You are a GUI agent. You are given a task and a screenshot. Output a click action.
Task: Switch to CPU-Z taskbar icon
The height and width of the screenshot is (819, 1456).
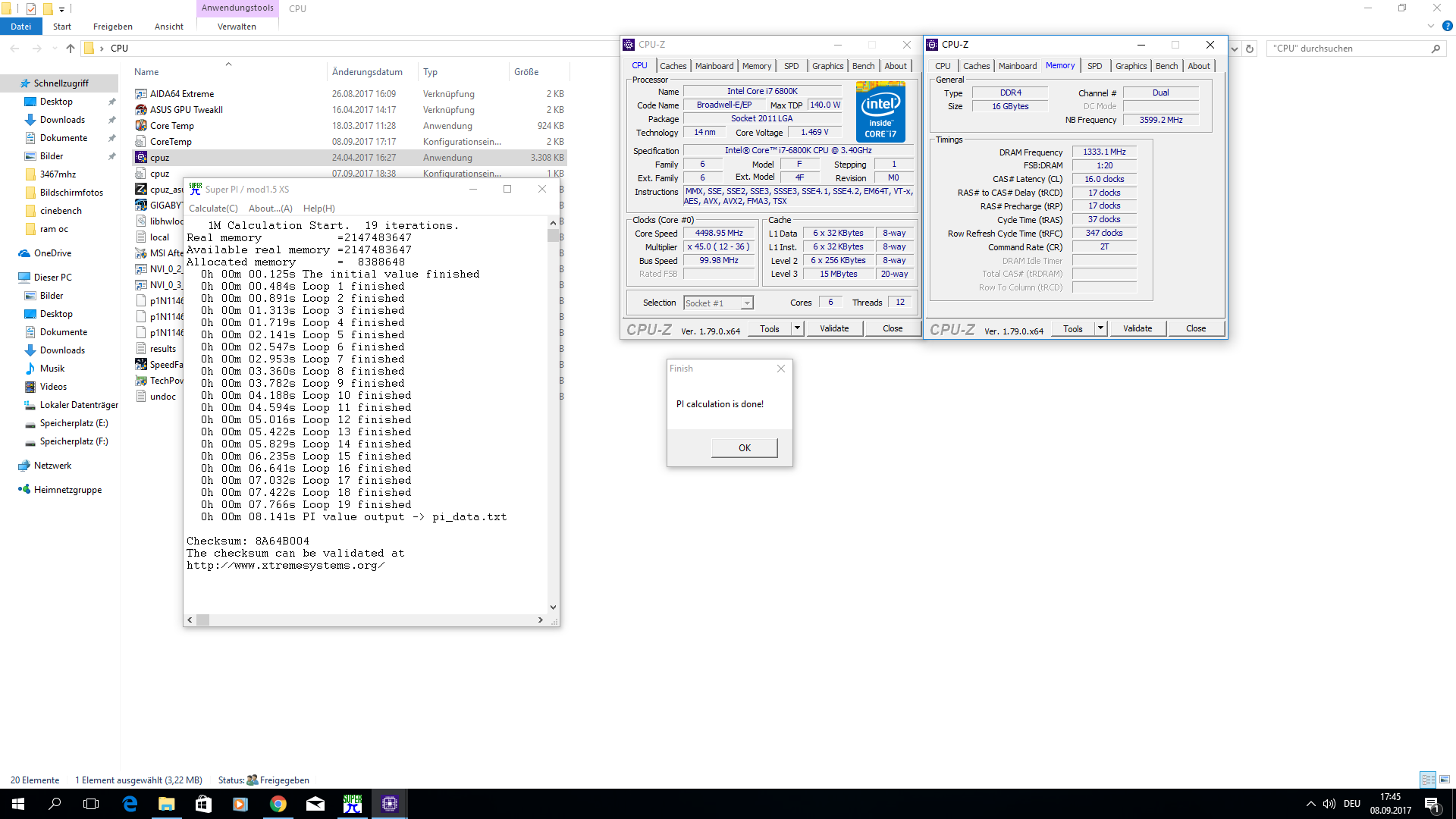(x=389, y=804)
